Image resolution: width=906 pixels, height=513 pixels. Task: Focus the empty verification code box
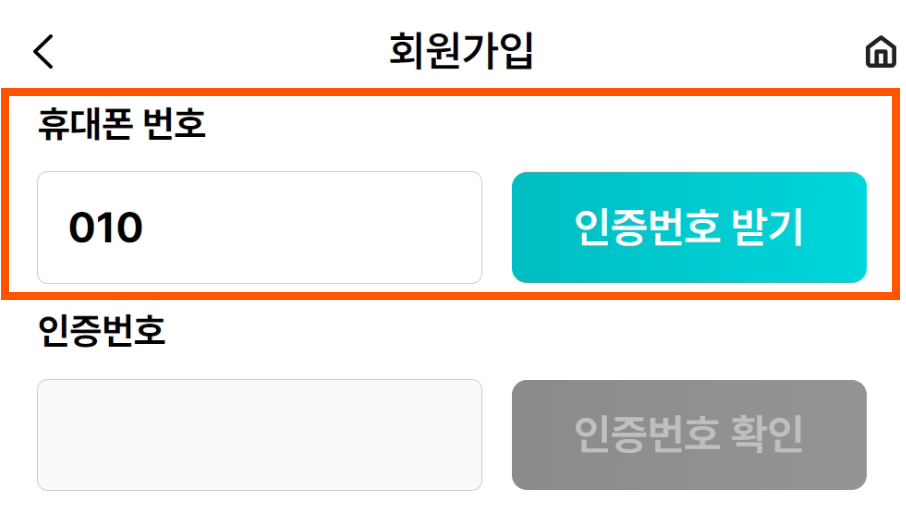tap(259, 435)
